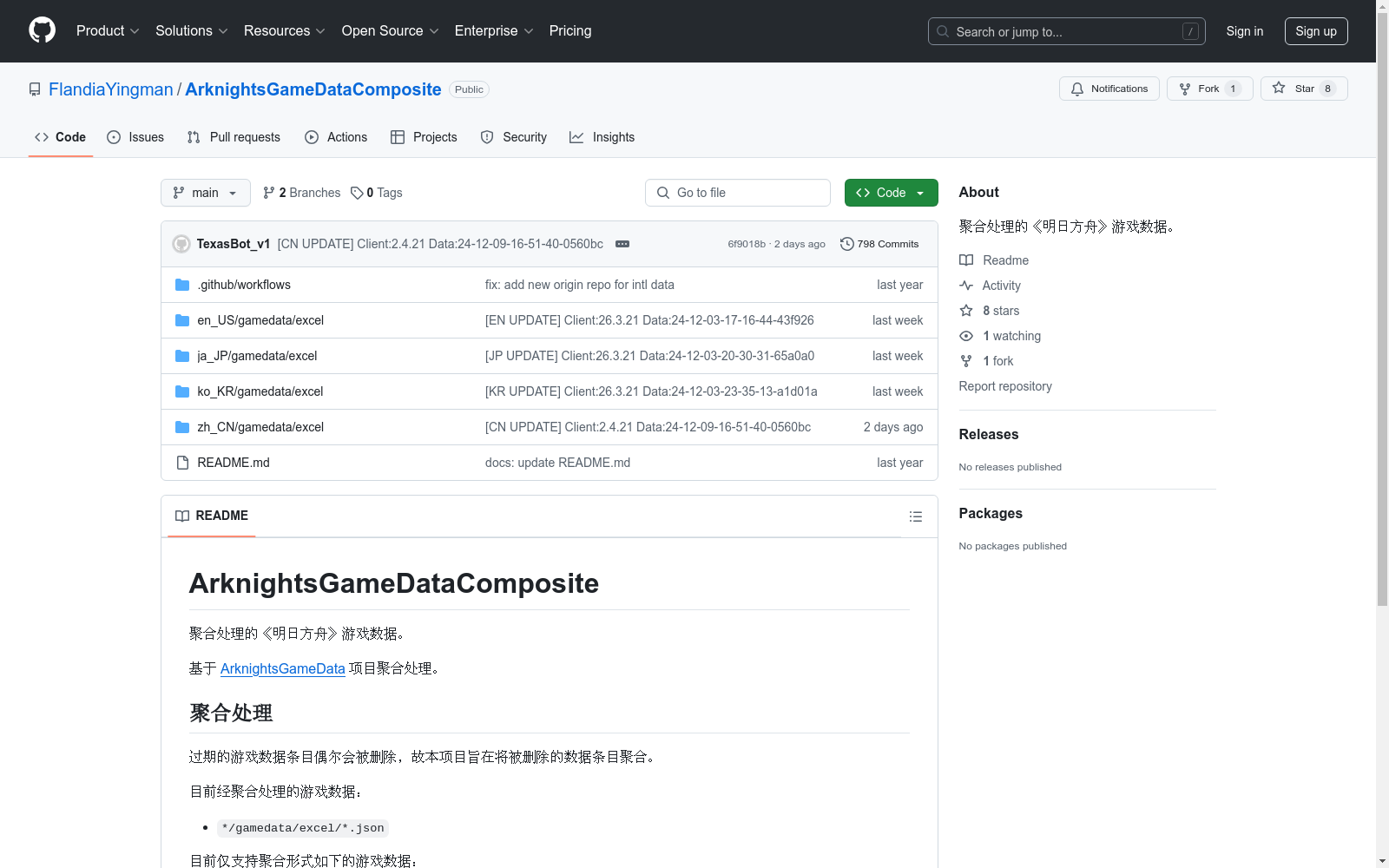Viewport: 1389px width, 868px height.
Task: Select the Code repository tab
Action: click(61, 137)
